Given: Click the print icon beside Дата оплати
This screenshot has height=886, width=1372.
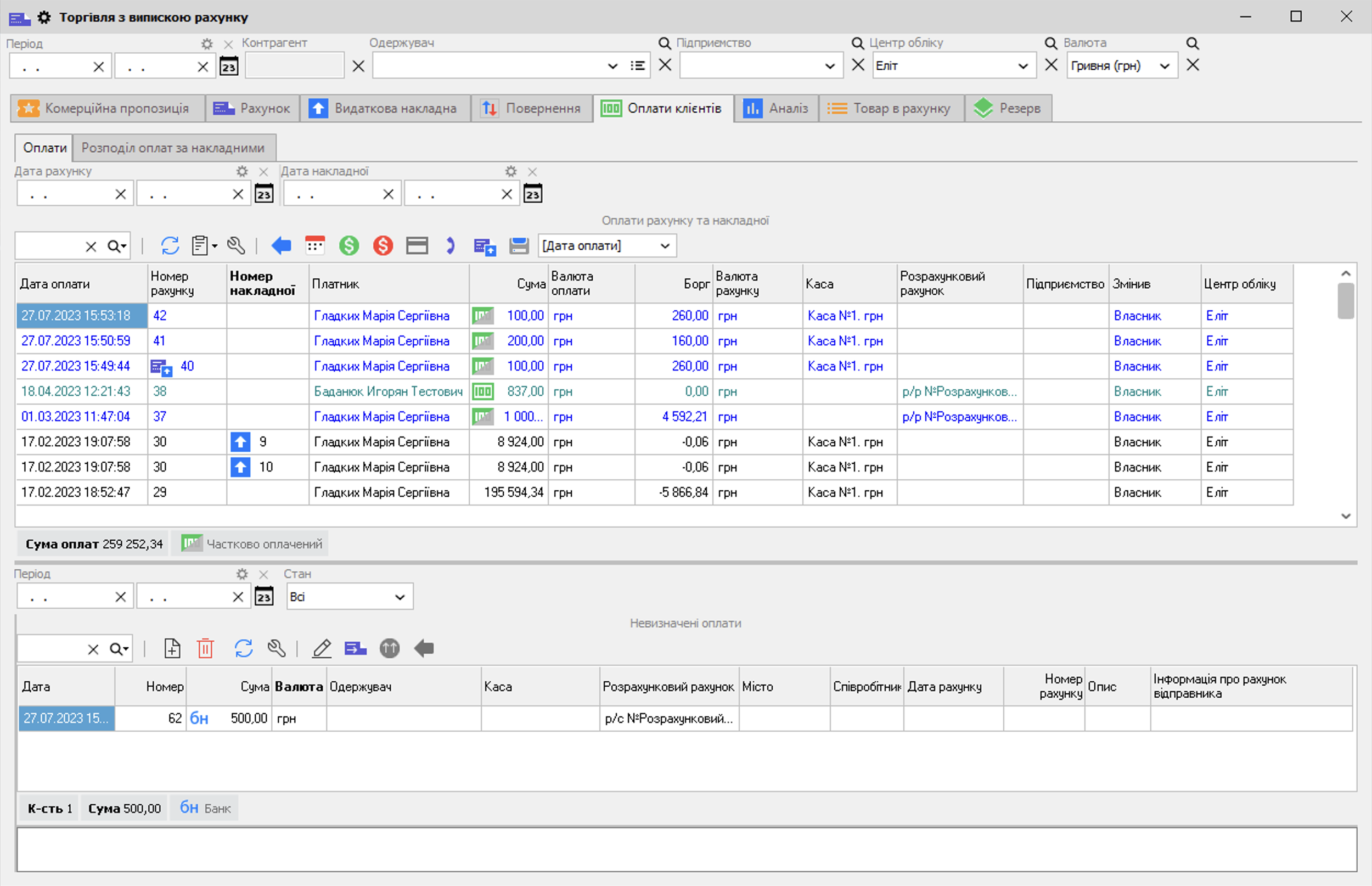Looking at the screenshot, I should (x=519, y=246).
